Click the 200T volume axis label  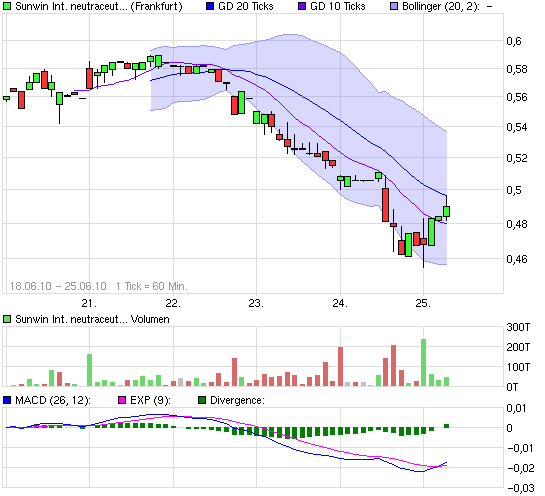[x=518, y=347]
